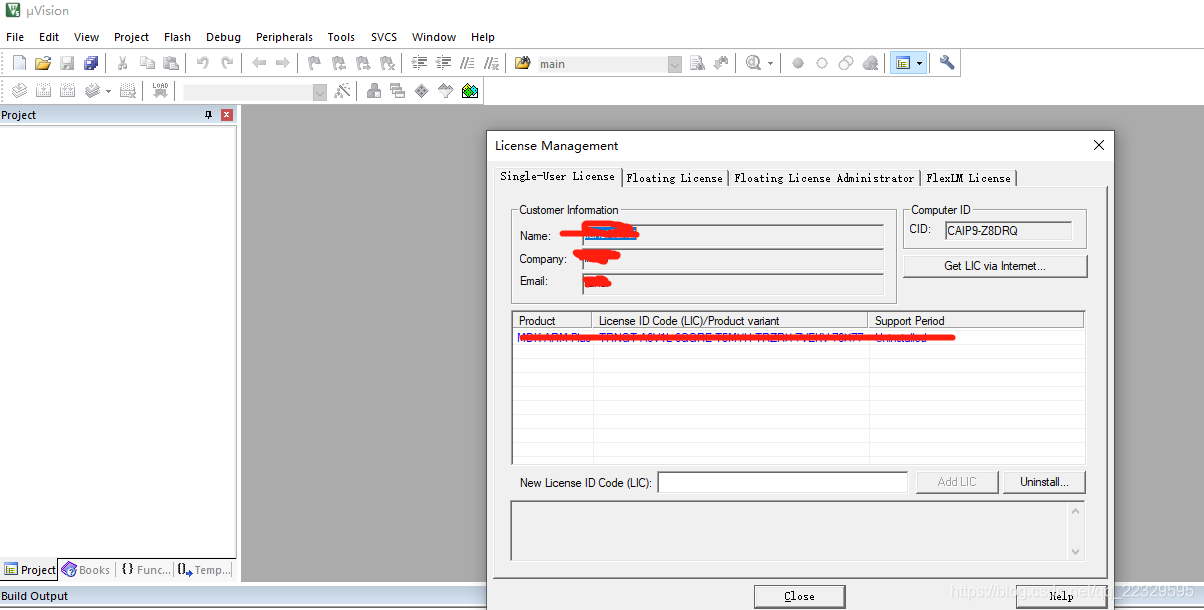Click the Save All icon

[91, 63]
